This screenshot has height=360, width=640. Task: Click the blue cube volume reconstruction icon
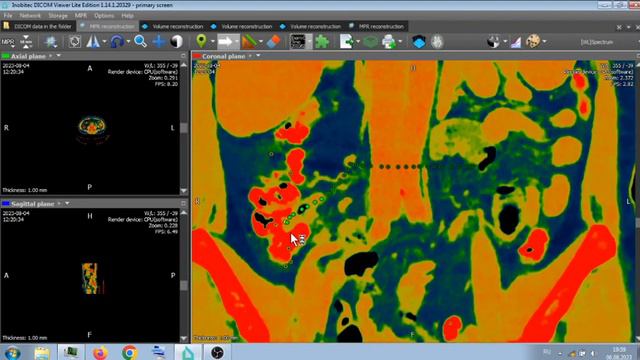[419, 42]
